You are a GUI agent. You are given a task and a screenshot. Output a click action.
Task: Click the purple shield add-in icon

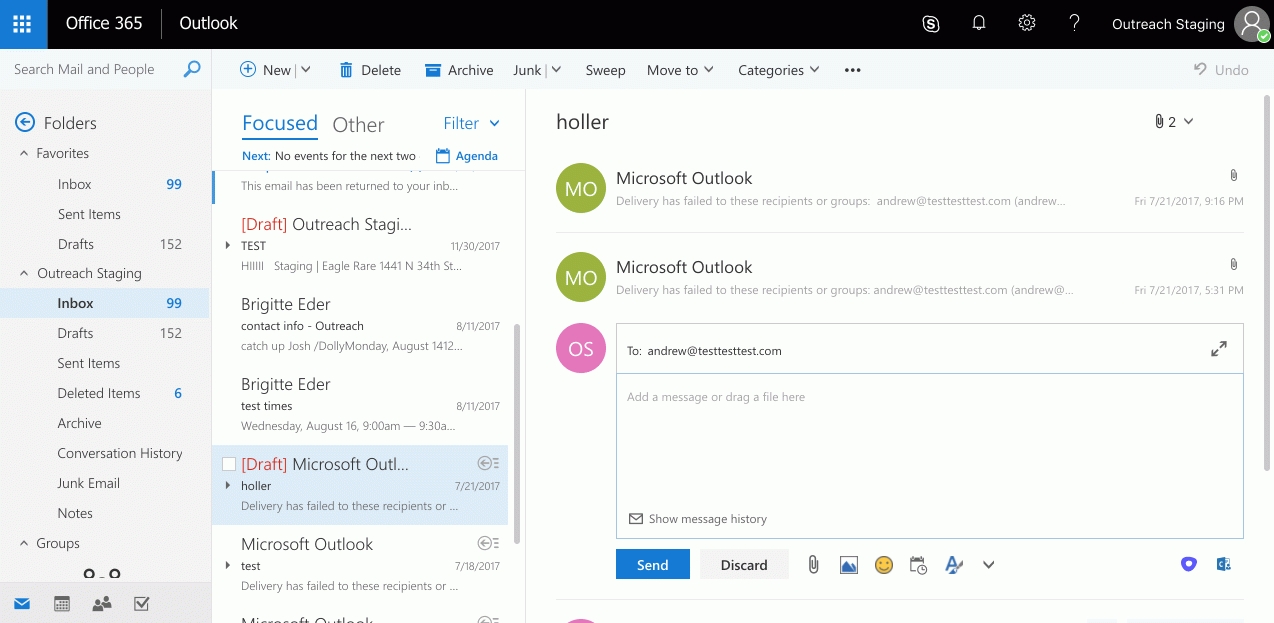coord(1188,564)
